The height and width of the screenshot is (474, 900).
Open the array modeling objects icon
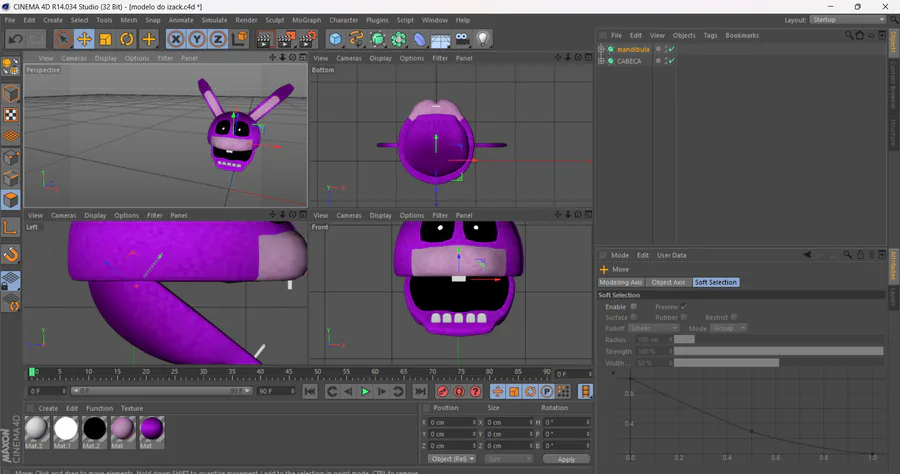399,39
